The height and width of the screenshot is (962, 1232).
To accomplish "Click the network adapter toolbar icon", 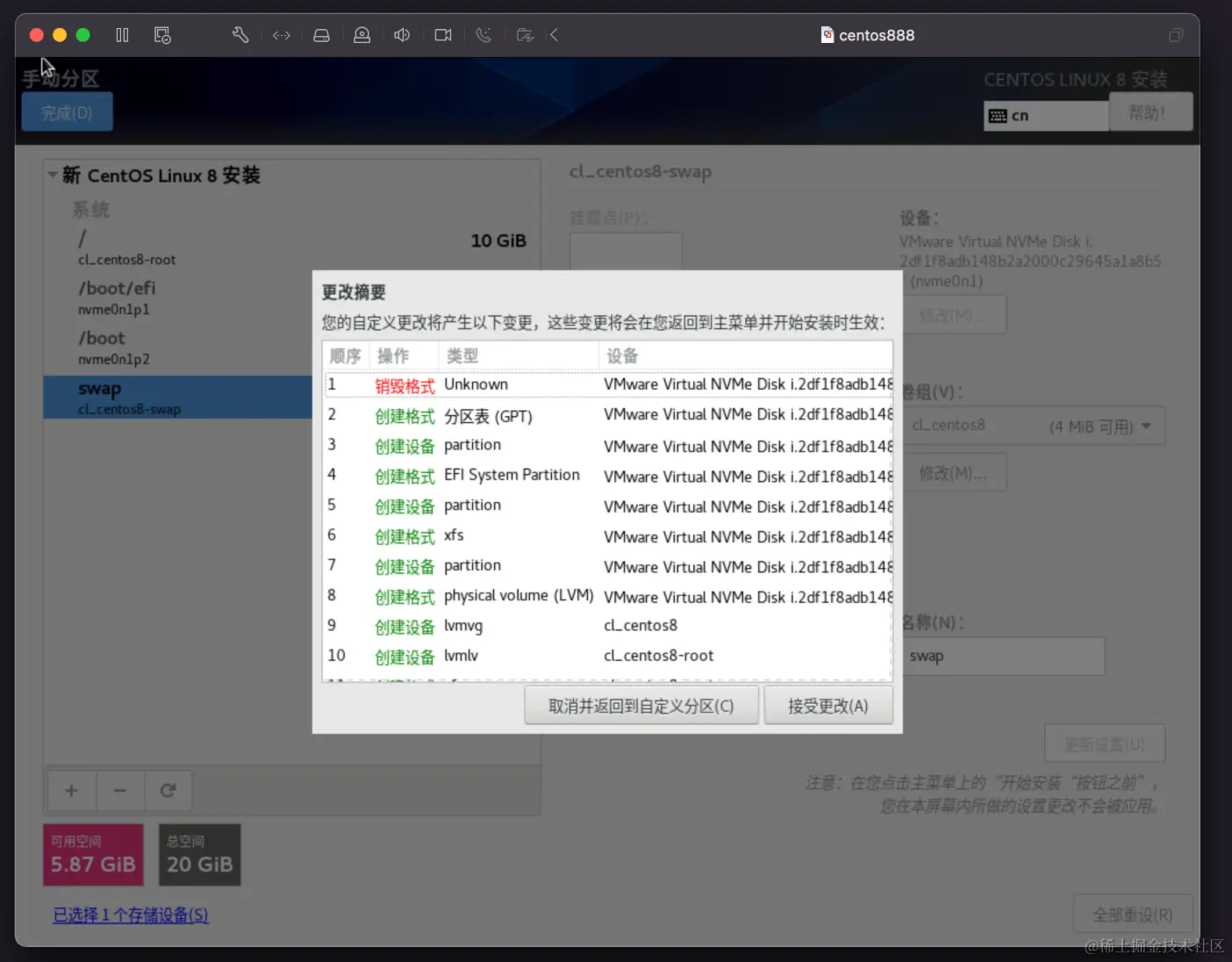I will pos(281,35).
